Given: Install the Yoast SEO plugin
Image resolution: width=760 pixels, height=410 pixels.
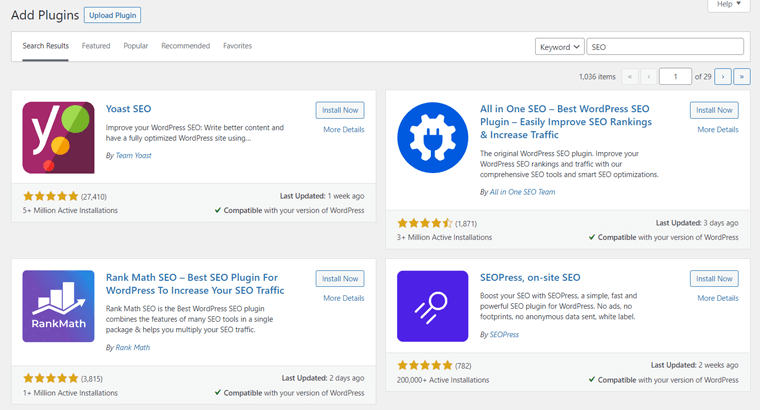Looking at the screenshot, I should (x=340, y=110).
